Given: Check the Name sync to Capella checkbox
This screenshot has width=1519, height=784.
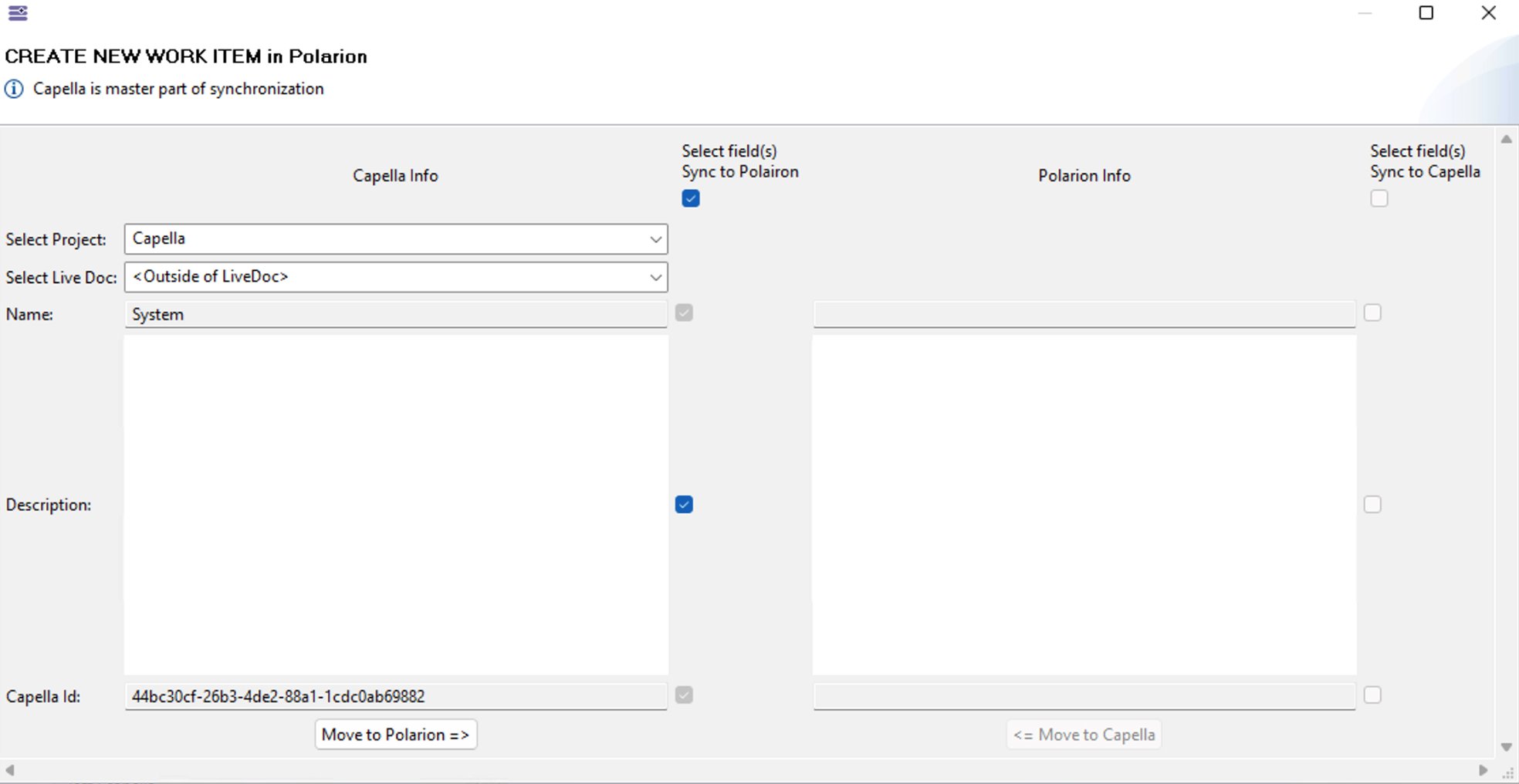Looking at the screenshot, I should coord(1372,313).
